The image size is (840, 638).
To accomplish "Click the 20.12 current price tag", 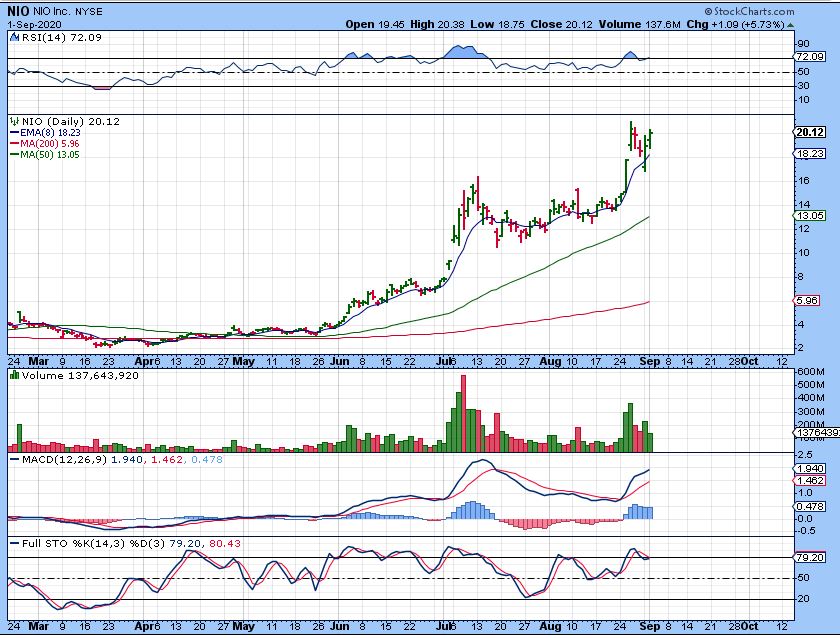I will (807, 132).
